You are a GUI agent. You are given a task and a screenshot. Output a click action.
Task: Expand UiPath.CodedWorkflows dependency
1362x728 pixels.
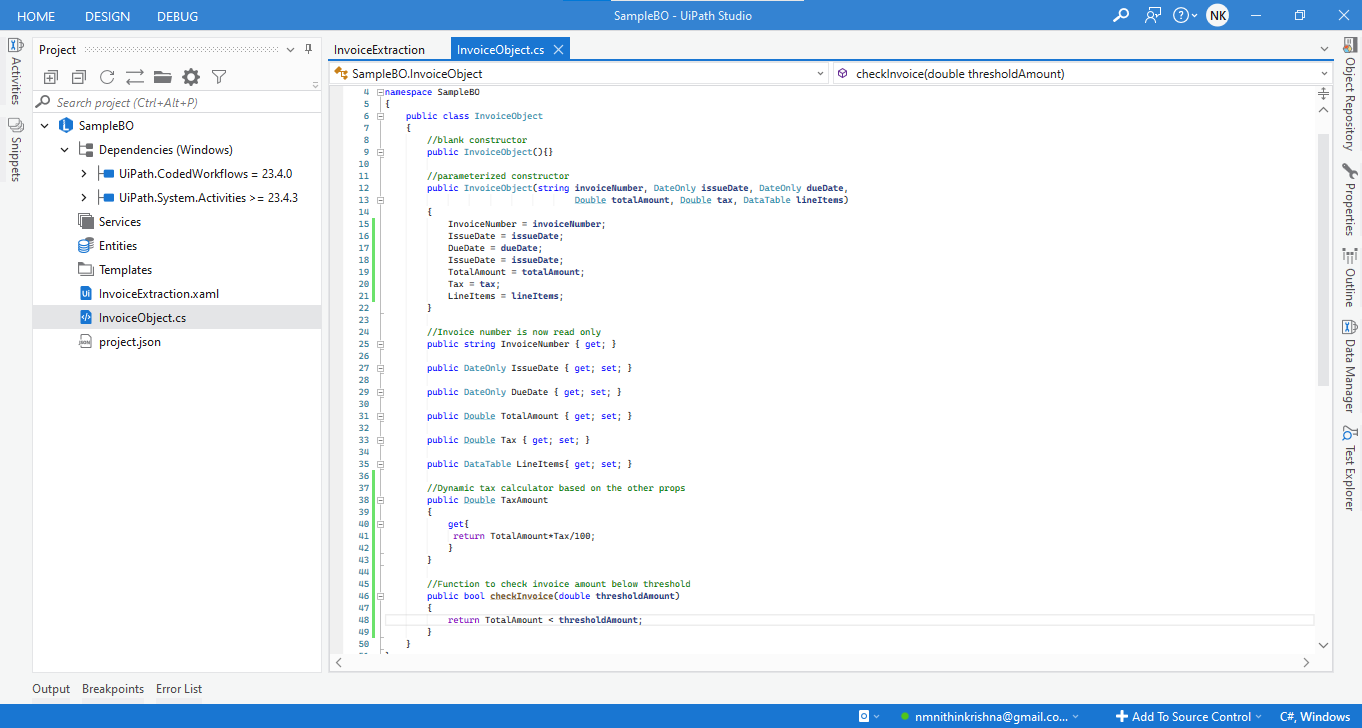[84, 174]
